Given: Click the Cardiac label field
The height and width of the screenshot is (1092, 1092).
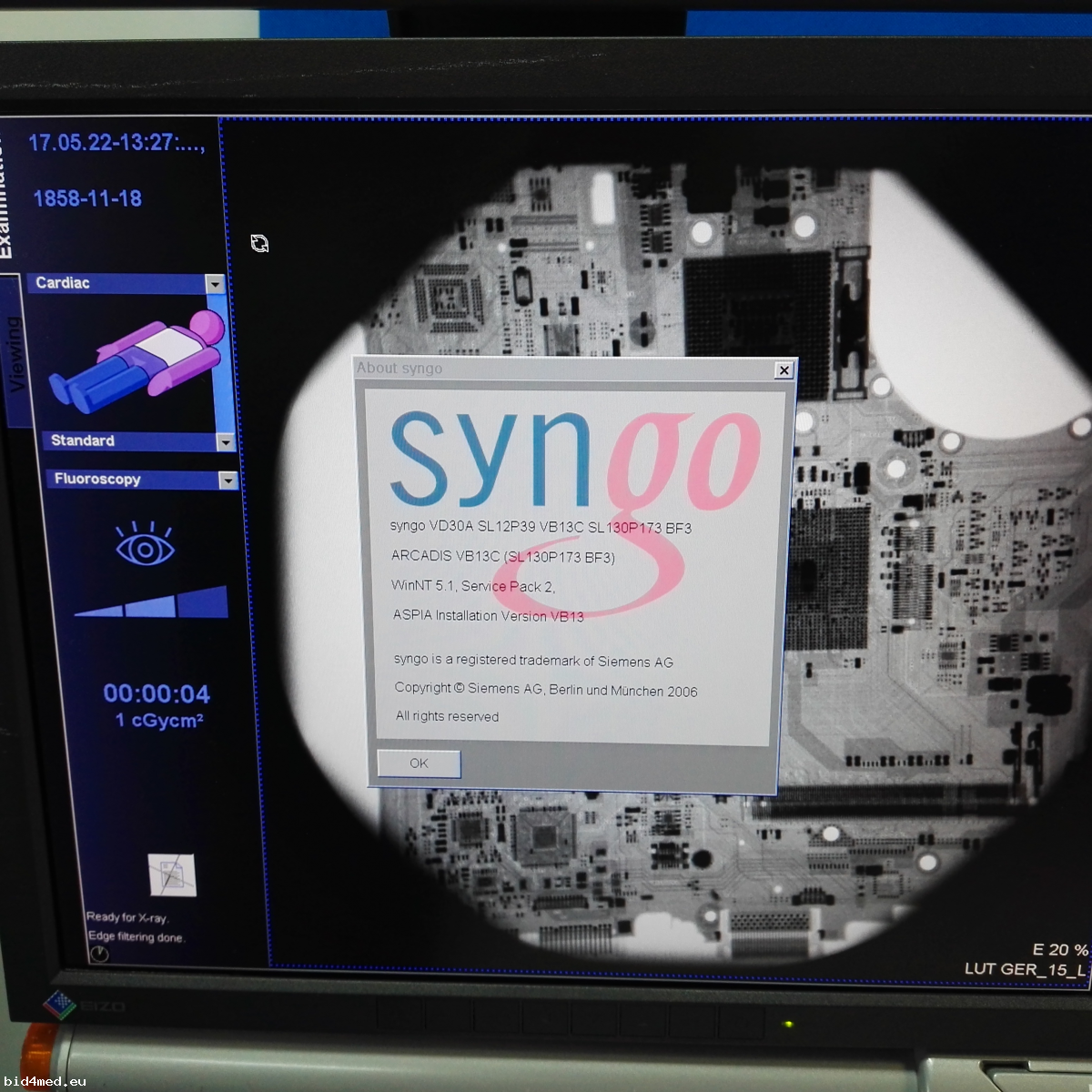Looking at the screenshot, I should 117,284.
